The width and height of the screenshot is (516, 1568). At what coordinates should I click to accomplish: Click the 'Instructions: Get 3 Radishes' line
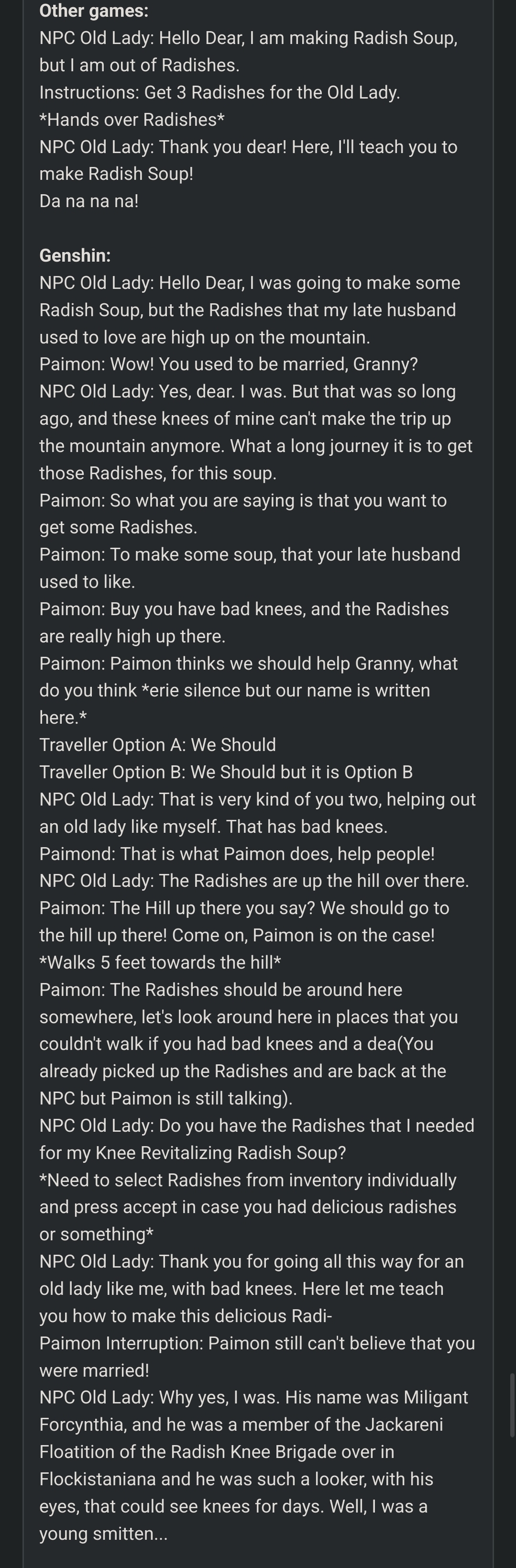220,92
